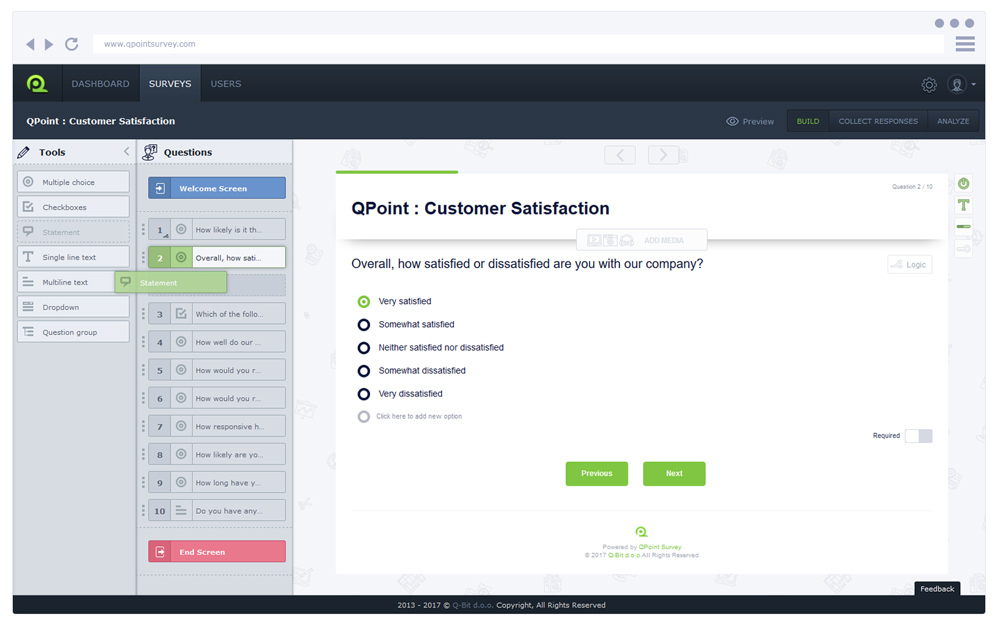Open the Collect Responses tab
Image resolution: width=1000 pixels, height=626 pixels.
coord(878,121)
